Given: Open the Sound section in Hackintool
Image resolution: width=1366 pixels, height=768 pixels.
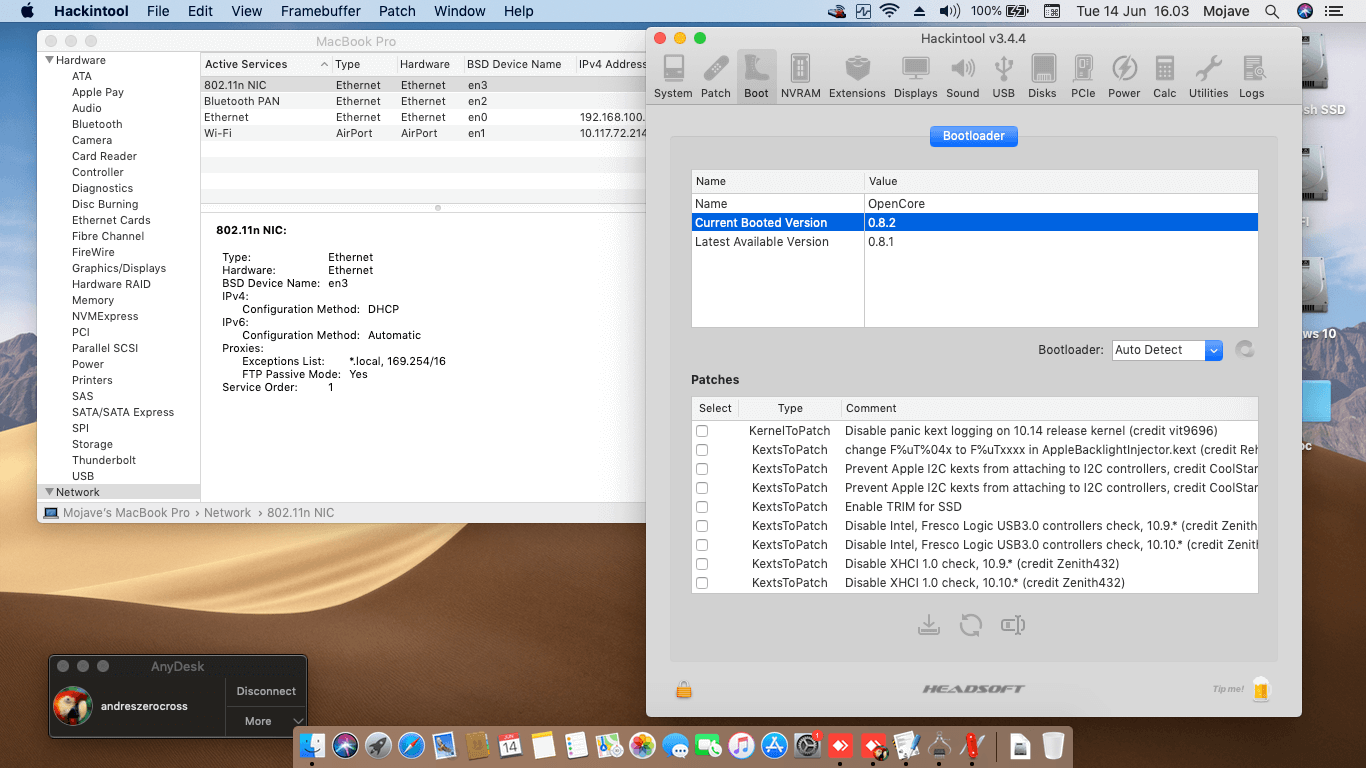Looking at the screenshot, I should point(963,76).
